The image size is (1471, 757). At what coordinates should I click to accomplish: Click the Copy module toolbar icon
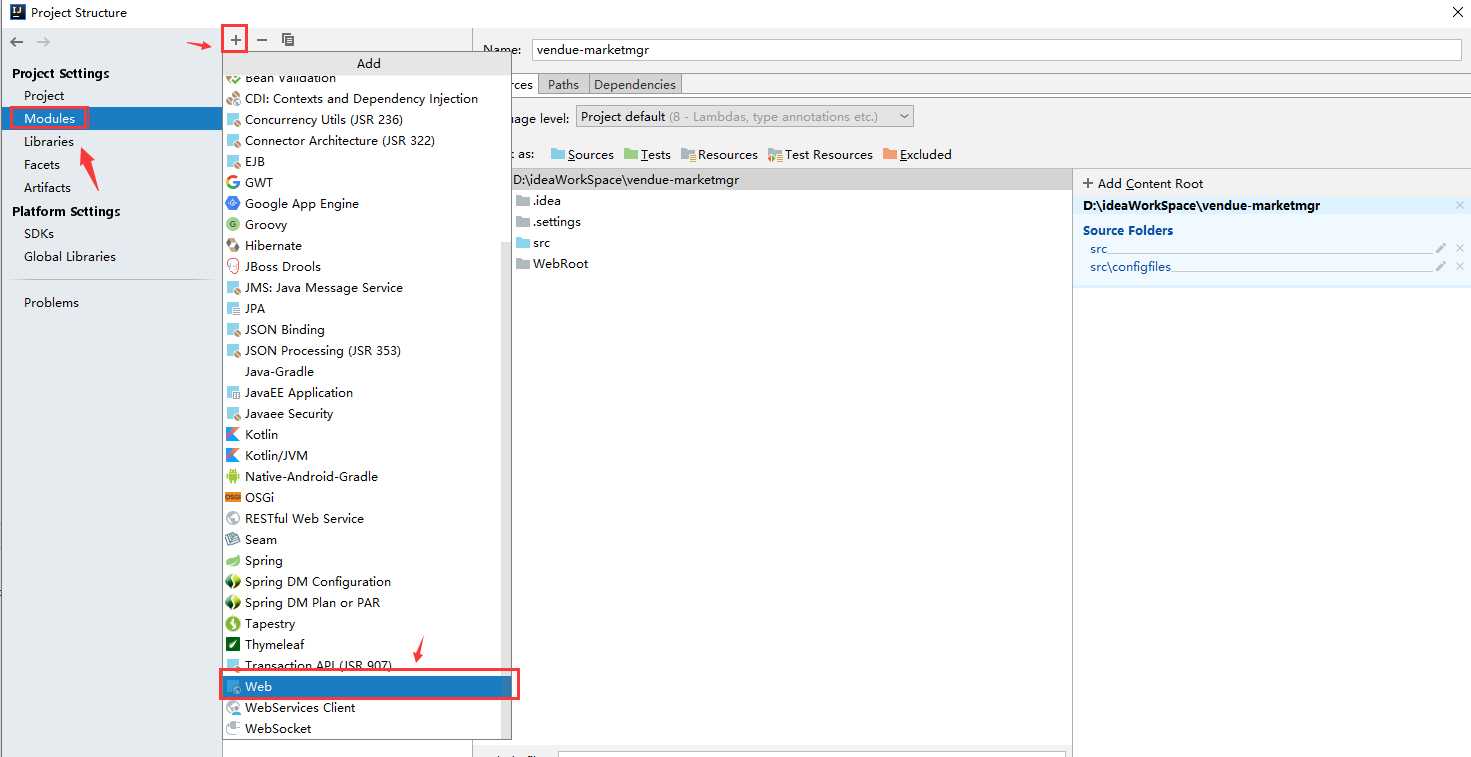(x=288, y=40)
